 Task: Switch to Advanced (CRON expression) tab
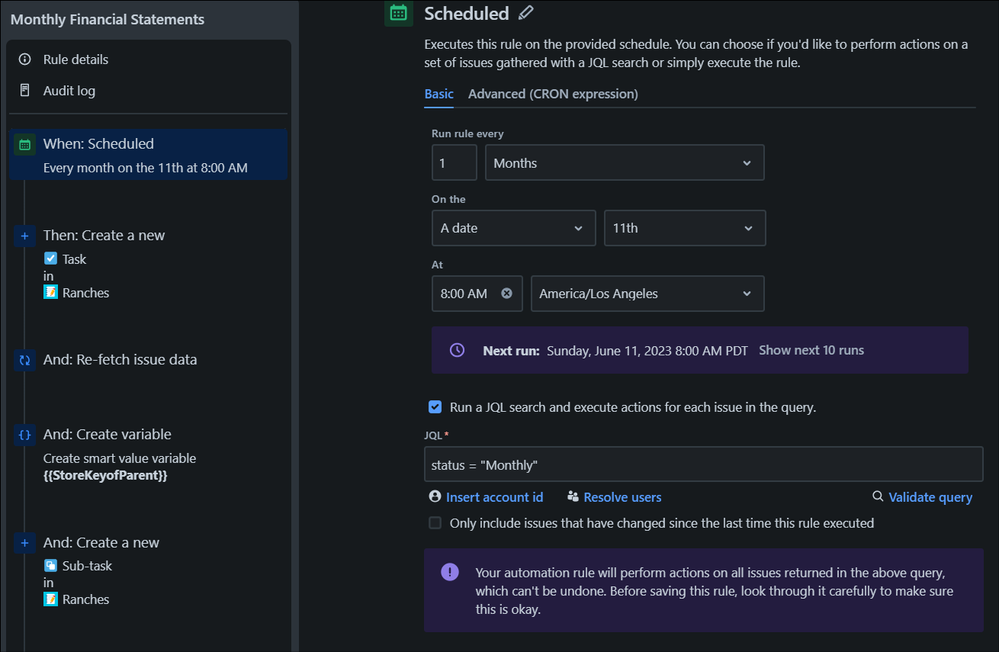click(552, 94)
